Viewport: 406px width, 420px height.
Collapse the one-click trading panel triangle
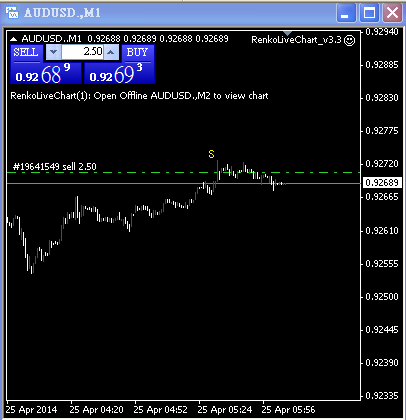(x=13, y=39)
